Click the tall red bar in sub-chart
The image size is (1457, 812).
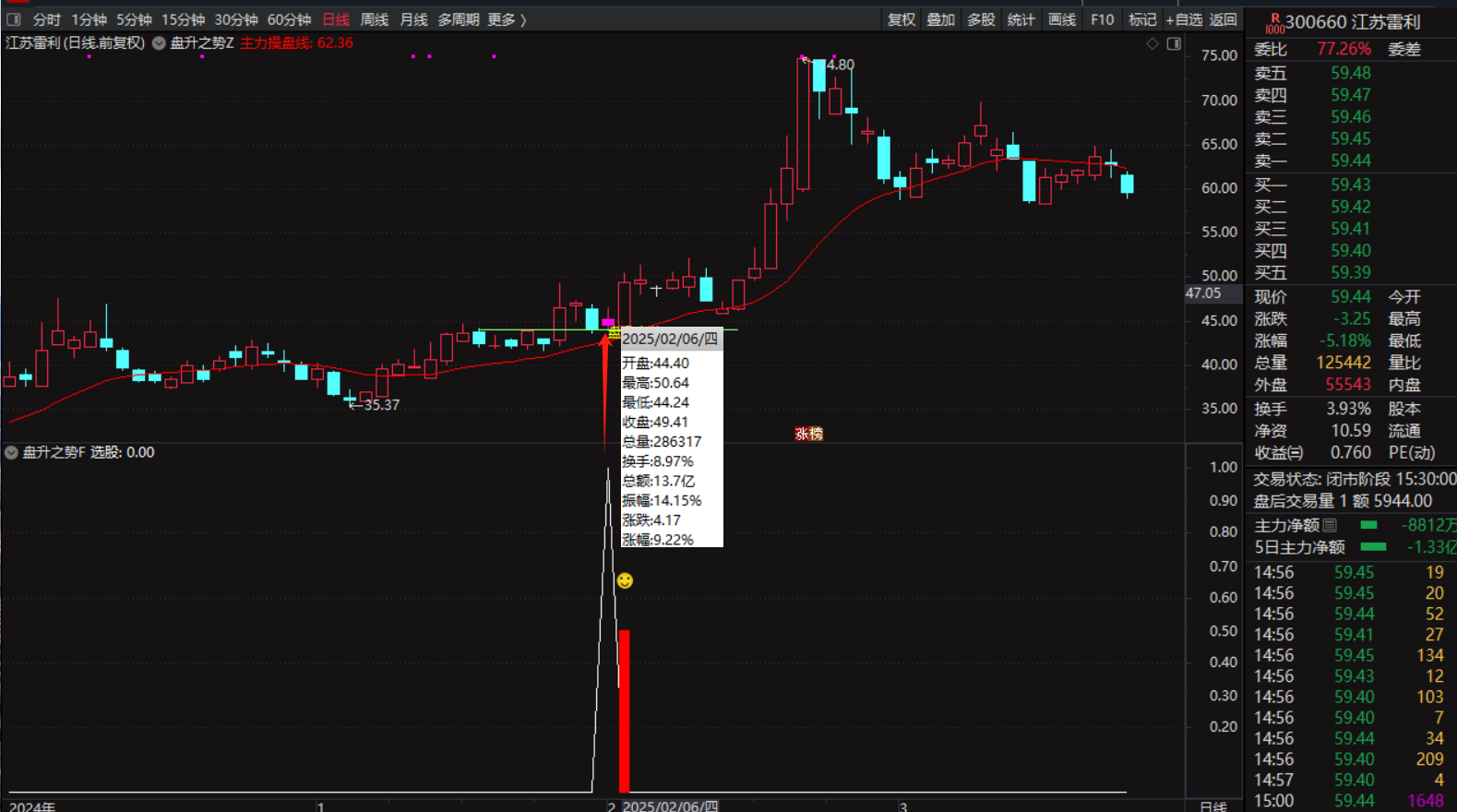point(625,710)
